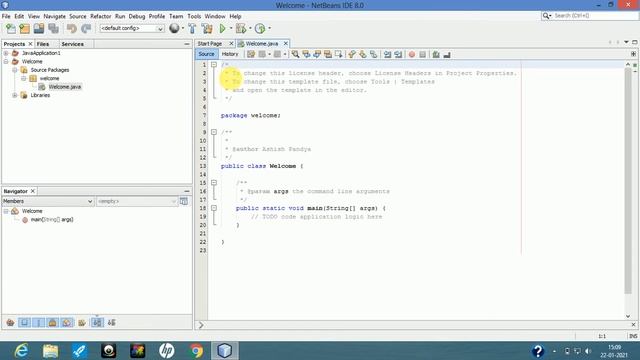The height and width of the screenshot is (360, 640).
Task: Collapse the main method fold at line 18
Action: [213, 208]
